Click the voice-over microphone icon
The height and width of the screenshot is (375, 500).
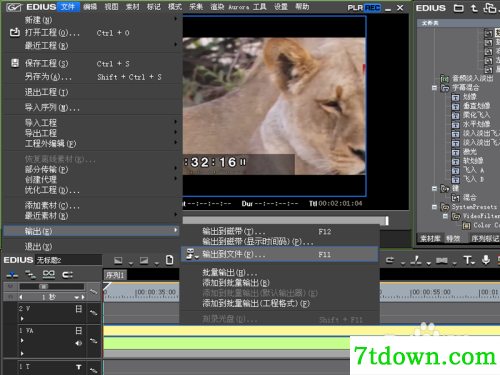point(486,260)
